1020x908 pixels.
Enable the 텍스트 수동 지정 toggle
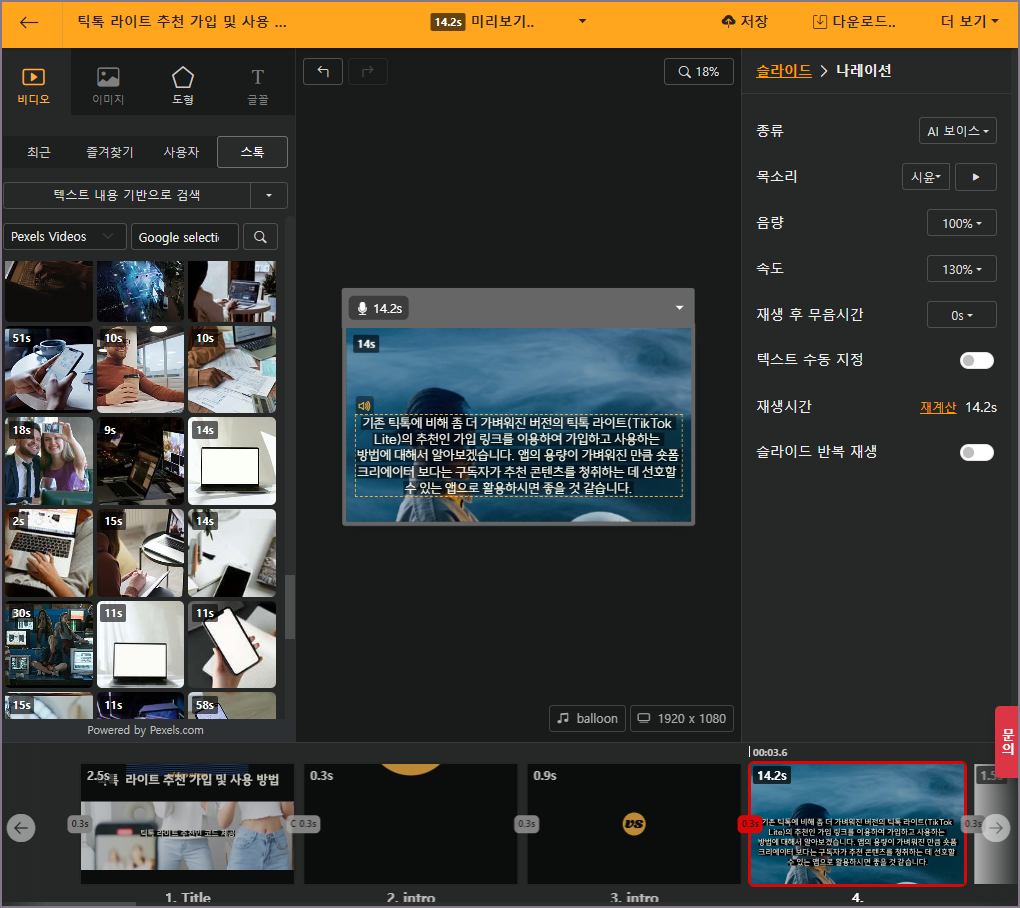point(976,360)
